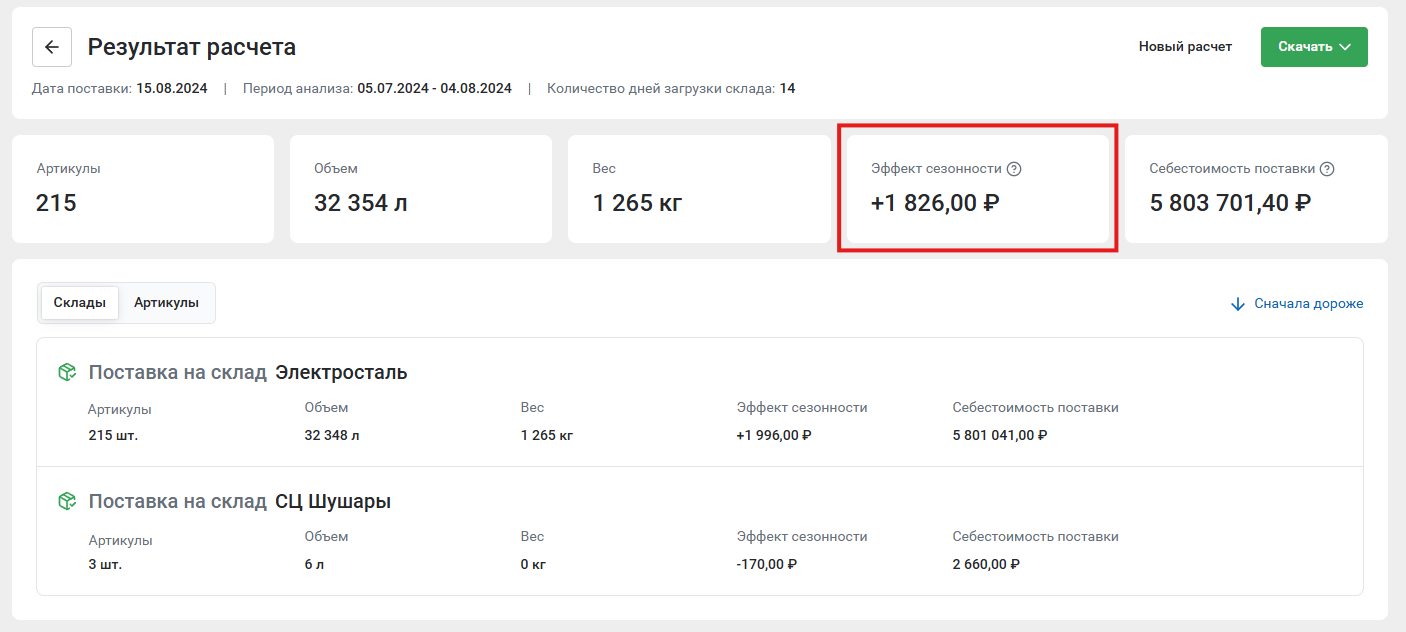The height and width of the screenshot is (632, 1406).
Task: Open the delivery cost price help icon
Action: click(1327, 169)
